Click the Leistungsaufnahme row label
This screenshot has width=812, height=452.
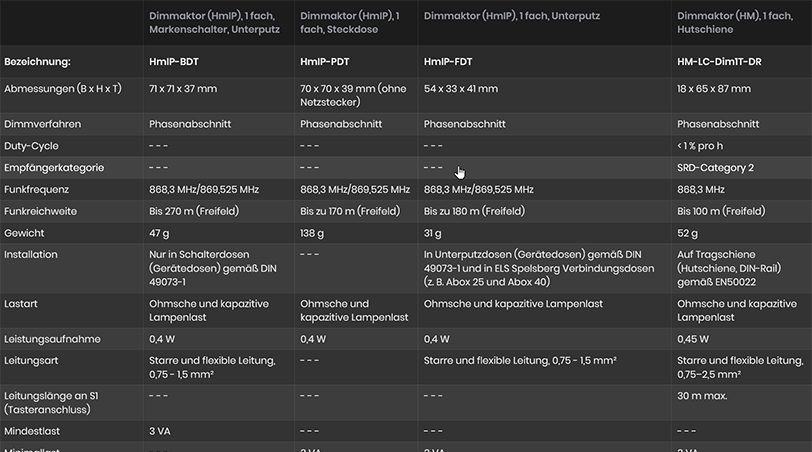pyautogui.click(x=52, y=339)
